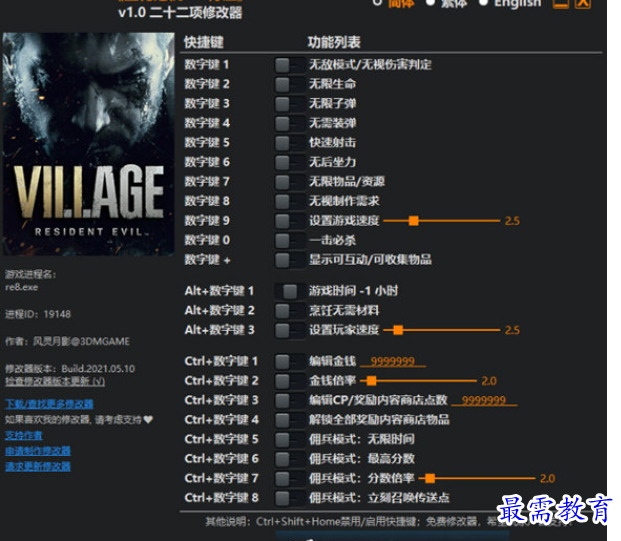The height and width of the screenshot is (541, 621).
Task: Toggle 设置玩家速度 switch
Action: [290, 330]
